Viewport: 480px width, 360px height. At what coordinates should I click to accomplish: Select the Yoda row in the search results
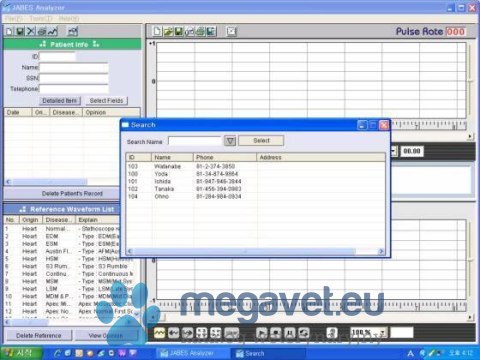pos(256,174)
